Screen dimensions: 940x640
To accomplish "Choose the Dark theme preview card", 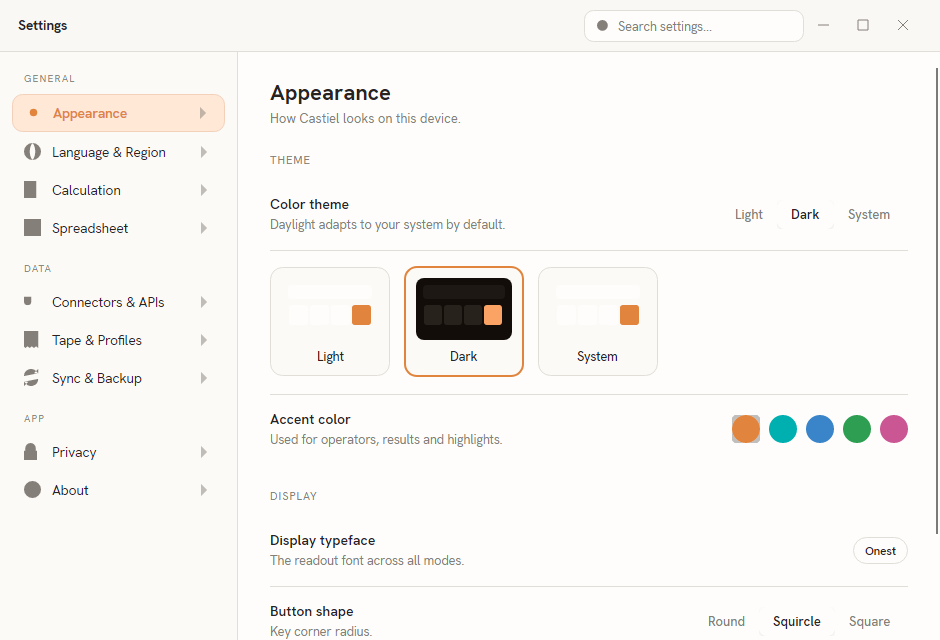I will point(463,321).
